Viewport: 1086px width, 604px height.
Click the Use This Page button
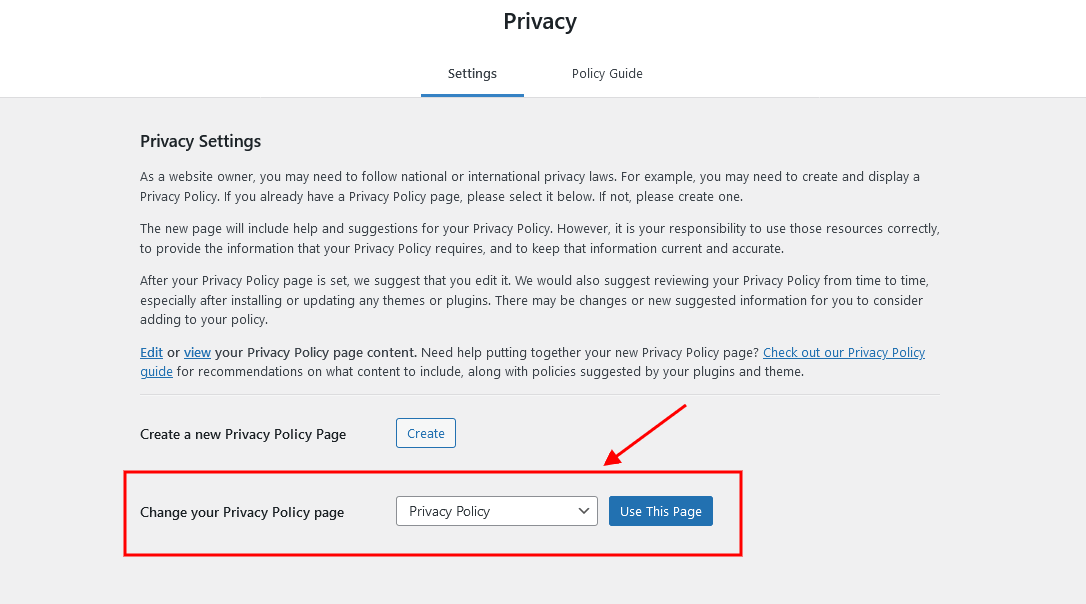pos(661,511)
